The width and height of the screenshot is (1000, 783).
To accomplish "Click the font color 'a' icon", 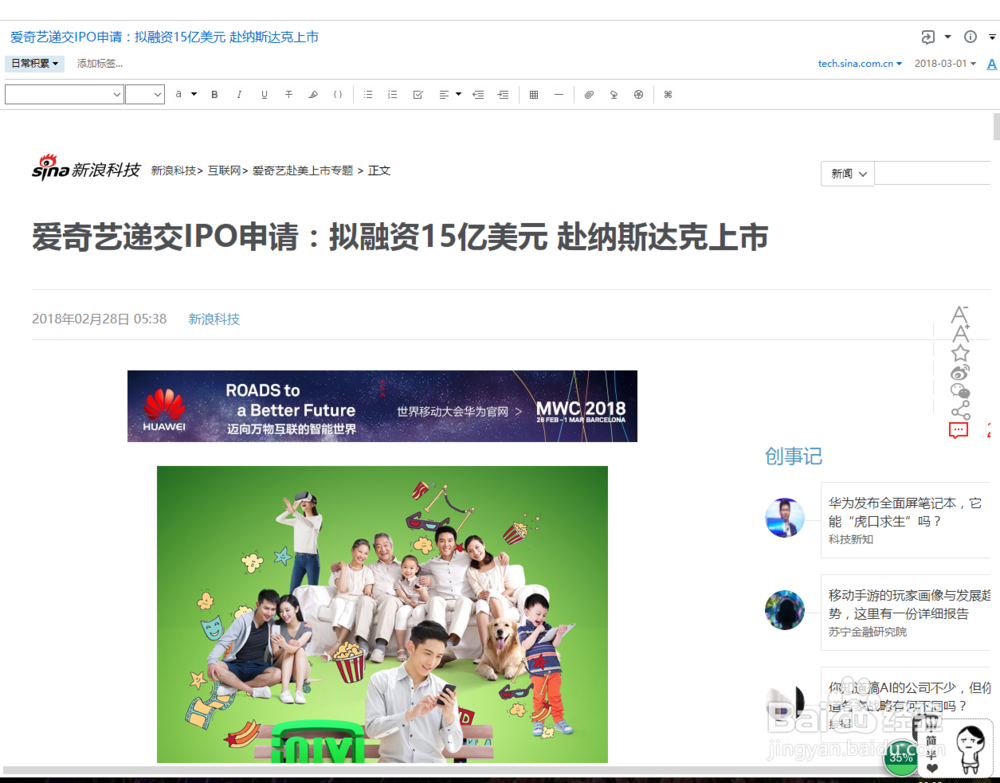I will (179, 94).
